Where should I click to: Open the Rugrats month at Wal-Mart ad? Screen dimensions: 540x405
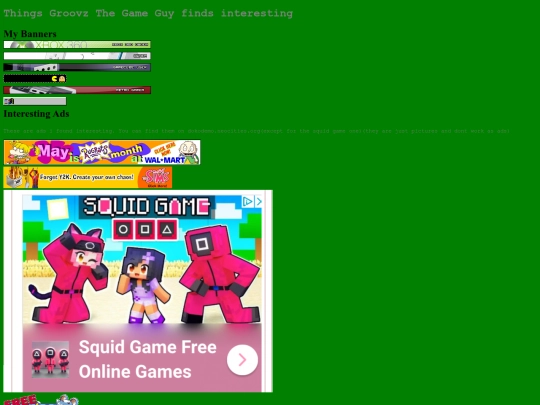click(102, 152)
